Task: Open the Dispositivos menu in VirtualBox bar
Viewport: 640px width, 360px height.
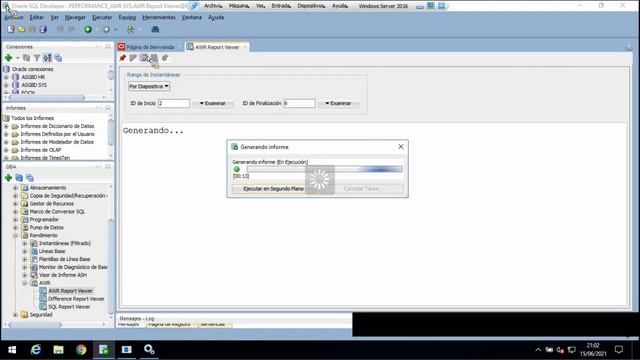Action: tap(311, 6)
